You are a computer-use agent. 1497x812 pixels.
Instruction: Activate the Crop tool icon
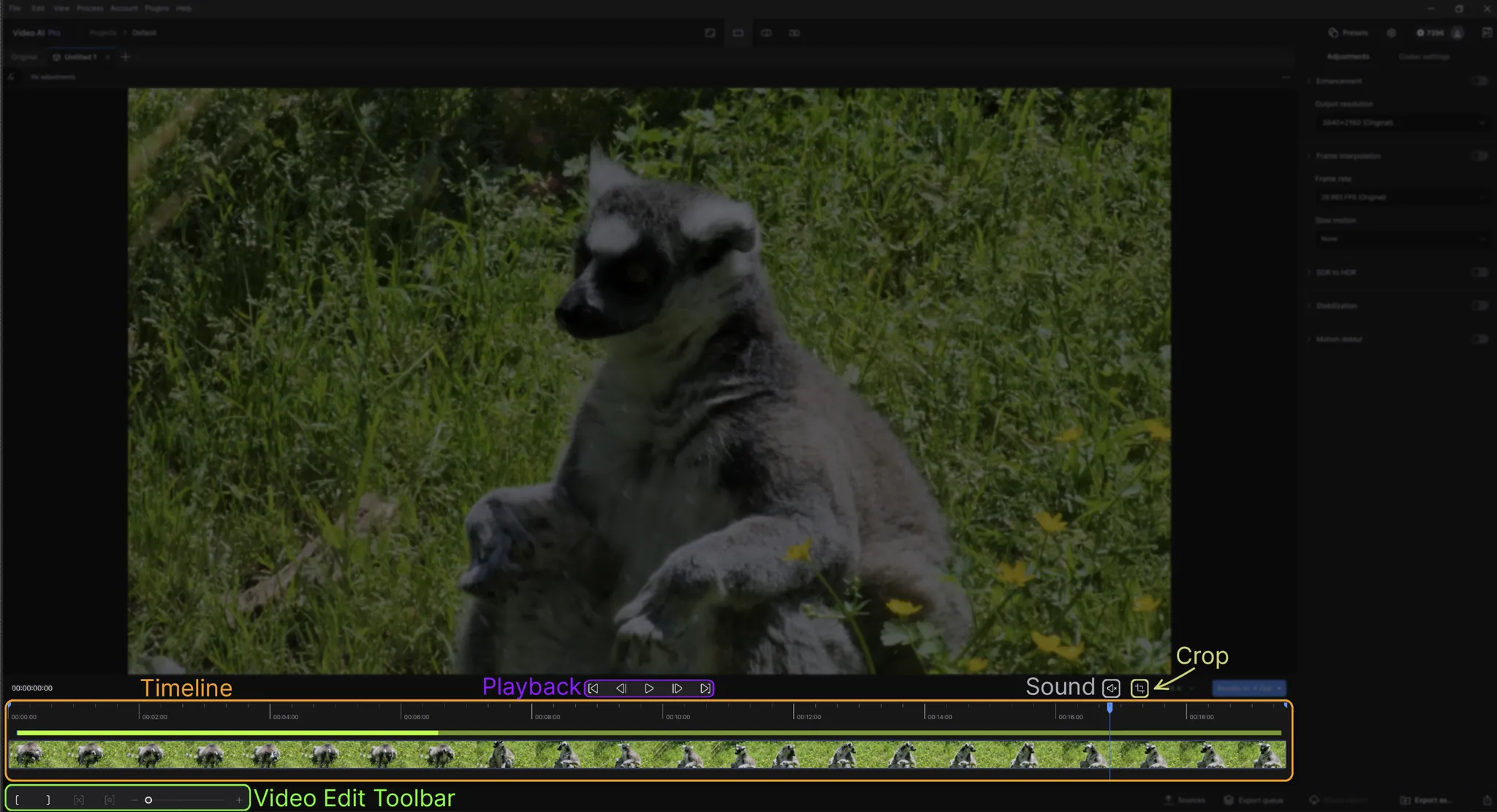(1140, 688)
